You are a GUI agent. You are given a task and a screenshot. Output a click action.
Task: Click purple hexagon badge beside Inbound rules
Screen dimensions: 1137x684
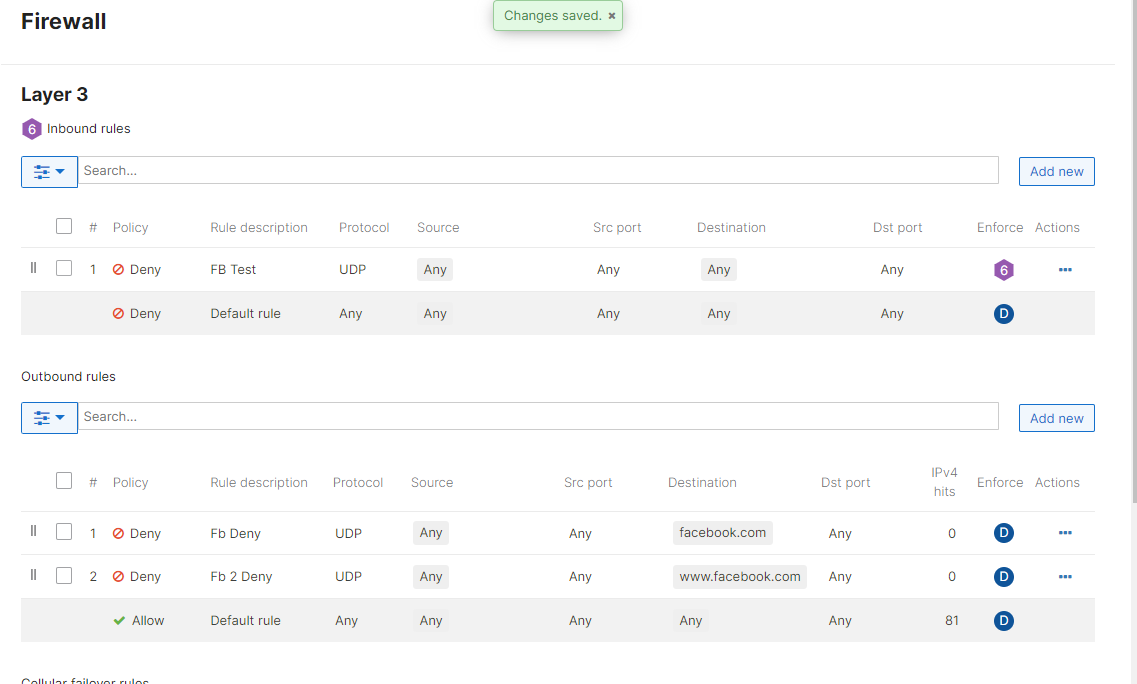[x=32, y=129]
